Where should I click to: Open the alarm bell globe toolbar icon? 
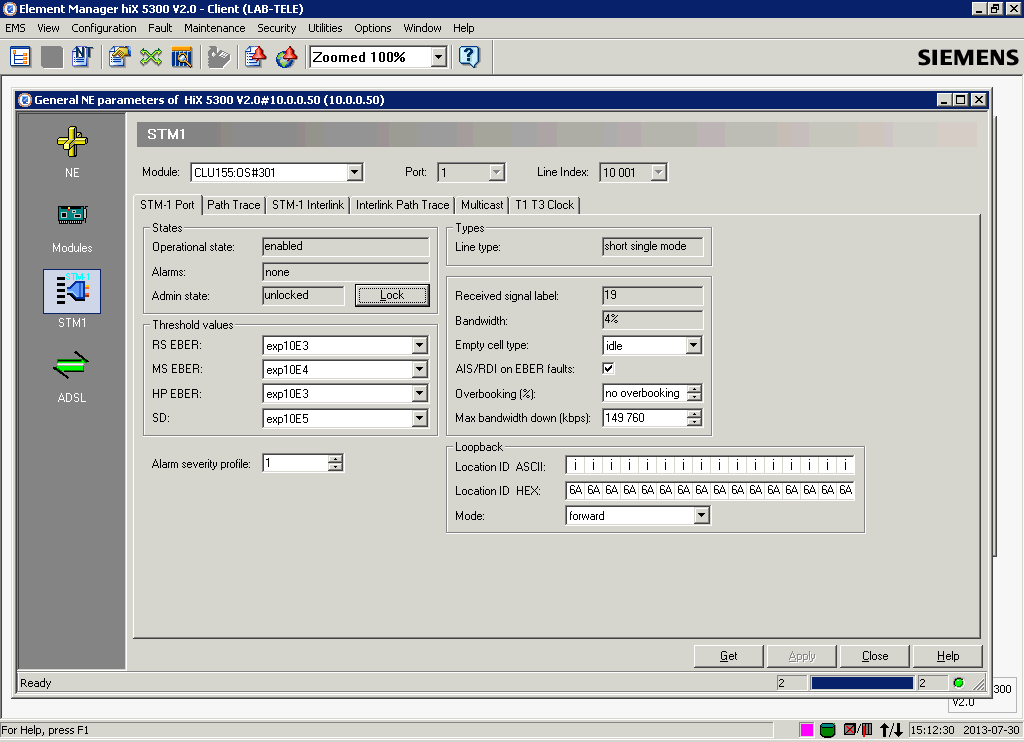(287, 57)
